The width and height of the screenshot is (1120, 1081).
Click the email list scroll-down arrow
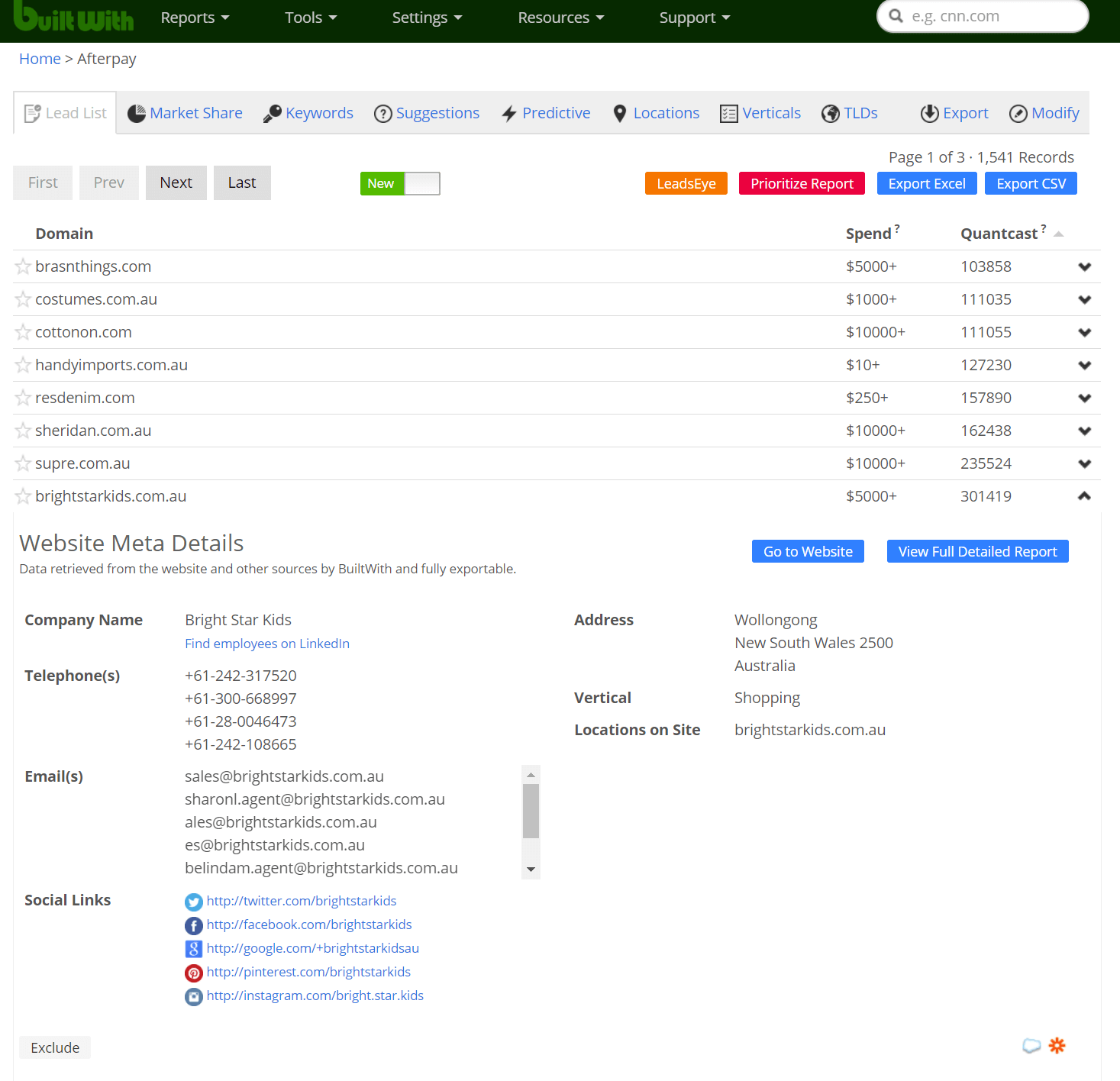[x=531, y=870]
